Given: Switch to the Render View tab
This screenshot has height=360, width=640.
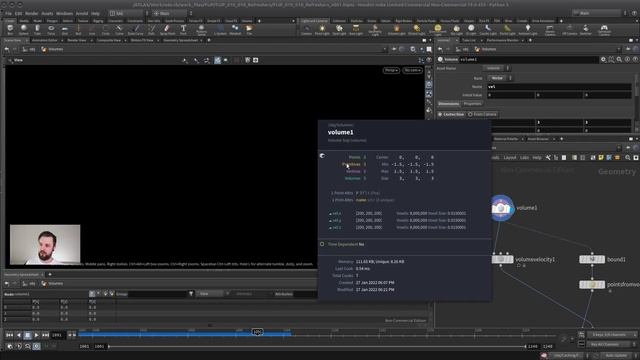Looking at the screenshot, I should pyautogui.click(x=77, y=40).
